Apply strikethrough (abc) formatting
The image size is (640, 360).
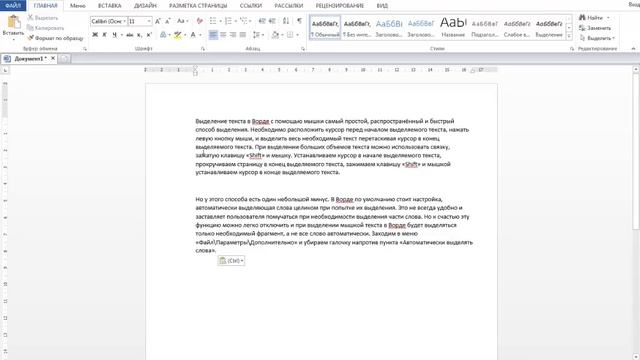(x=130, y=35)
